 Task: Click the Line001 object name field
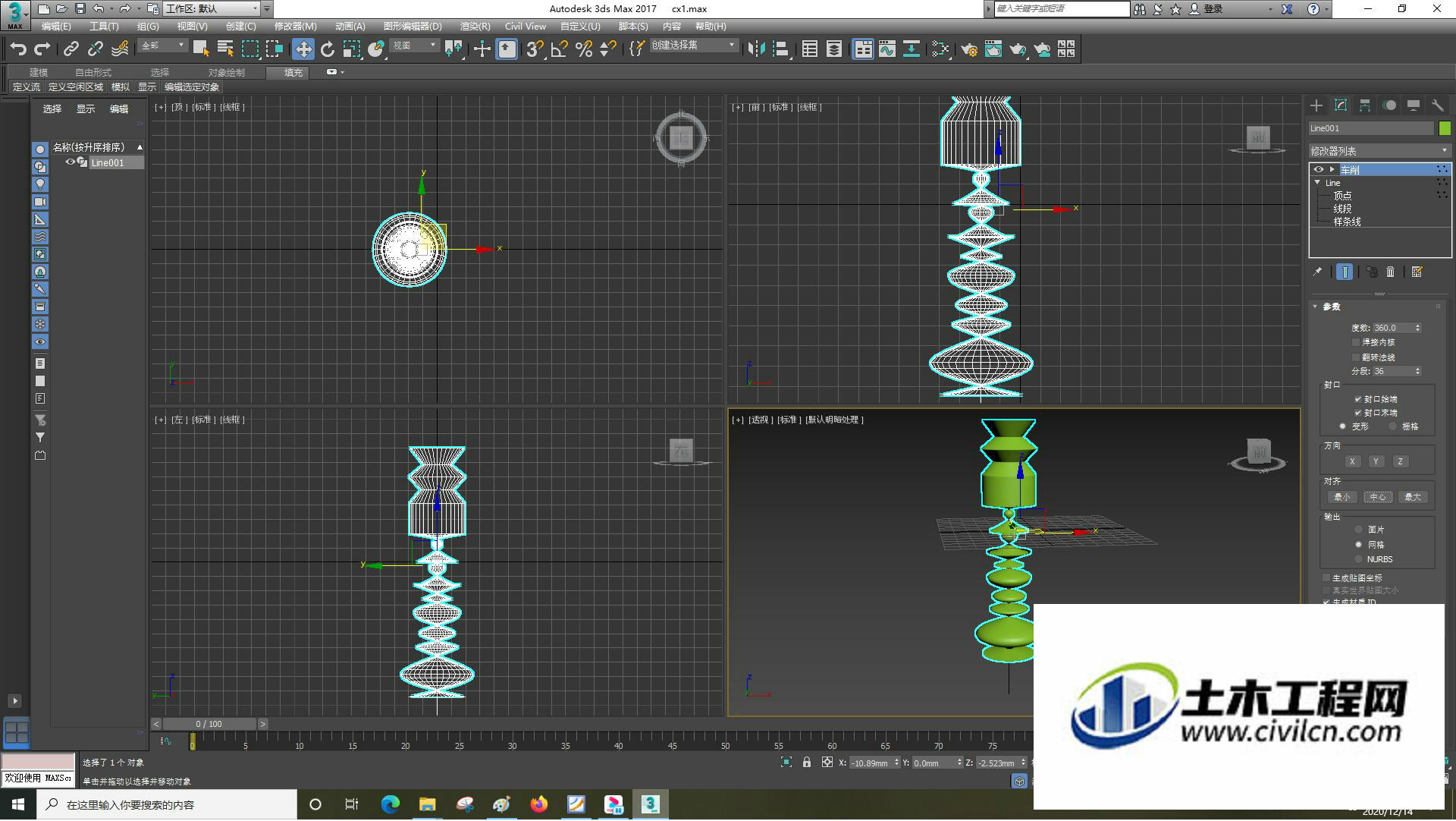[x=1371, y=128]
